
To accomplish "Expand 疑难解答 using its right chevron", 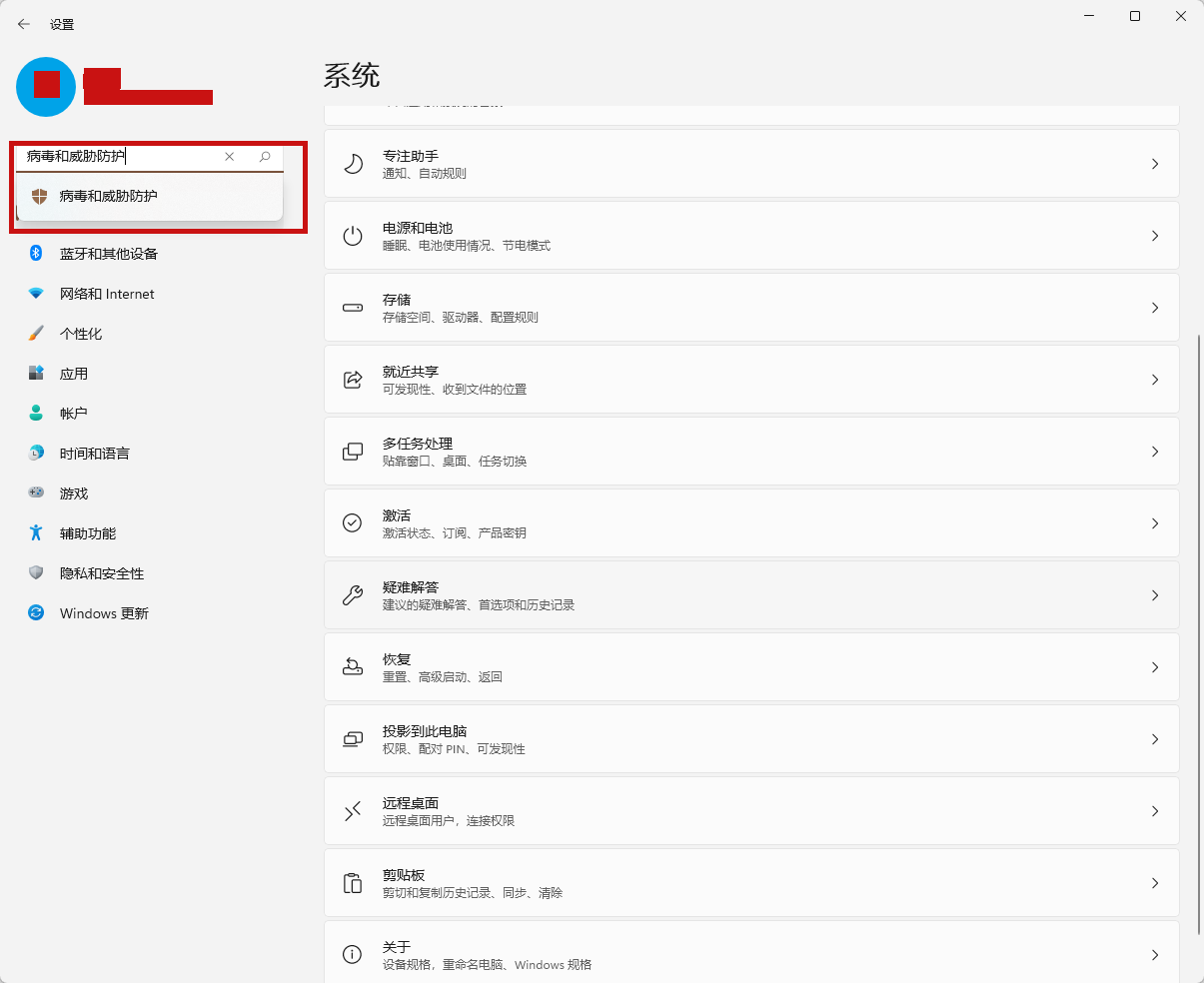I will [x=1155, y=595].
